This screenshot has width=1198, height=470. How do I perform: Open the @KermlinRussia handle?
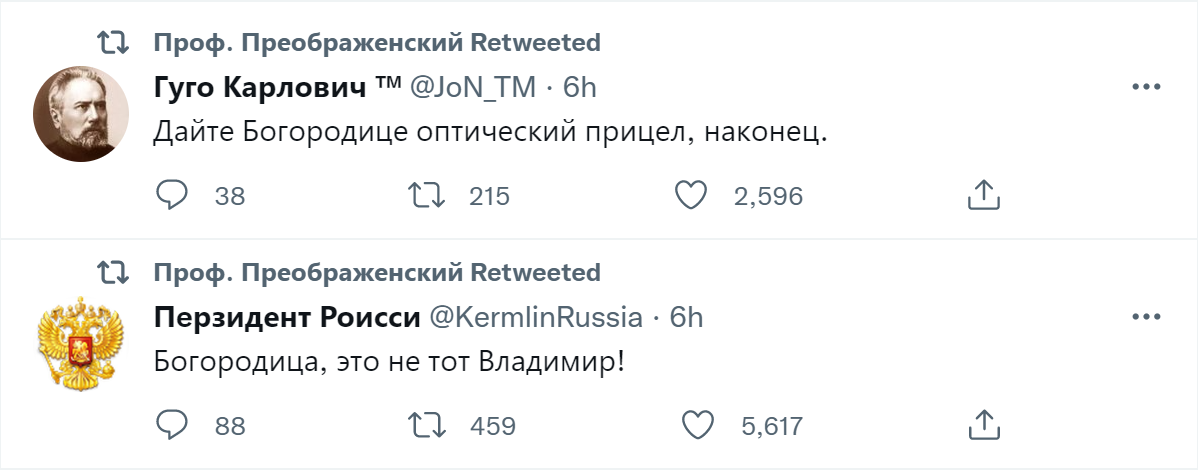pyautogui.click(x=536, y=318)
